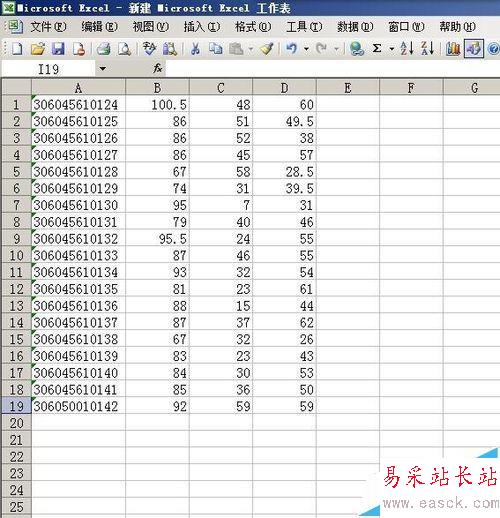The image size is (500, 518).
Task: Select cell containing 306045610137
Action: pyautogui.click(x=78, y=322)
